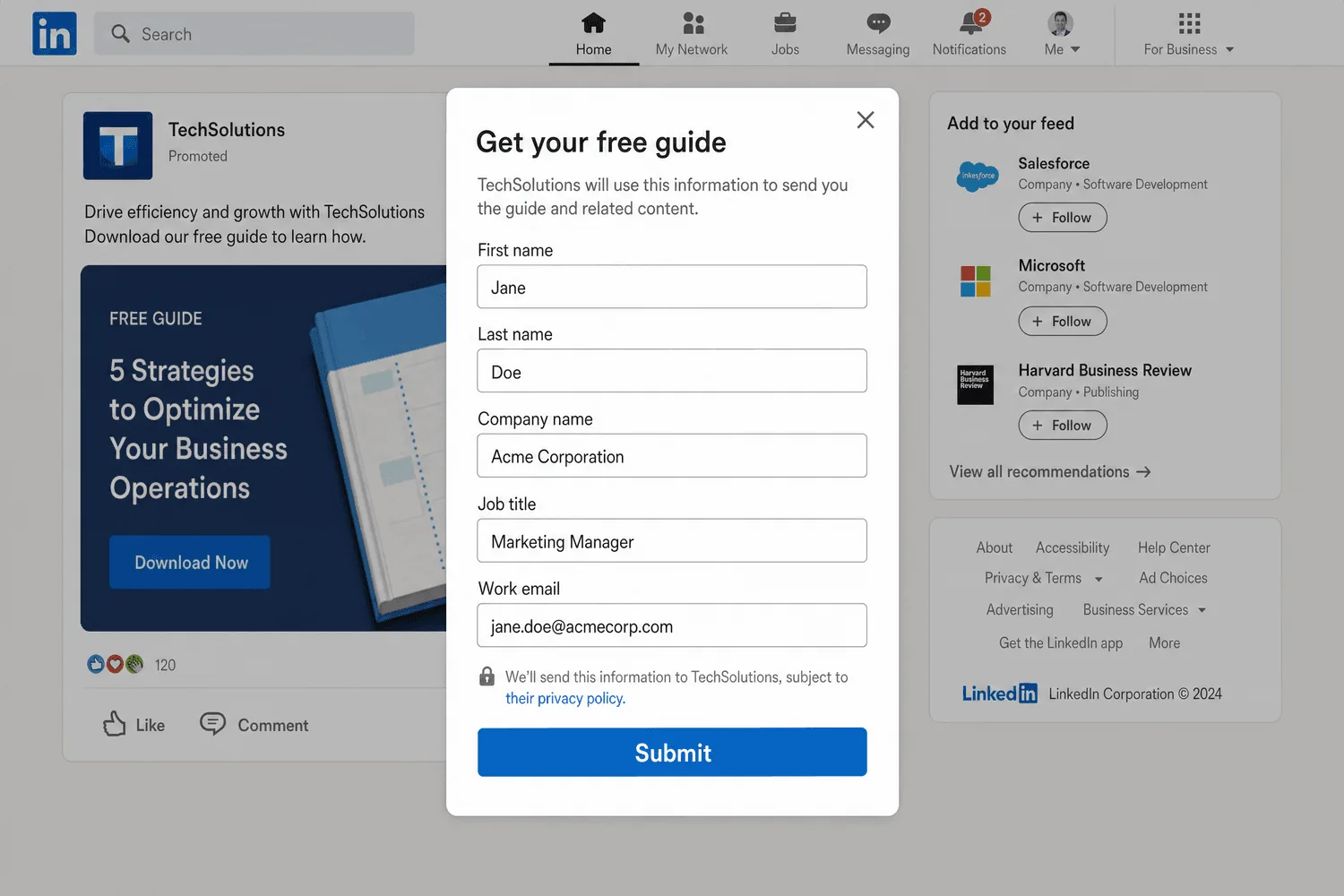Image resolution: width=1344 pixels, height=896 pixels.
Task: Open the Home feed icon
Action: tap(593, 22)
